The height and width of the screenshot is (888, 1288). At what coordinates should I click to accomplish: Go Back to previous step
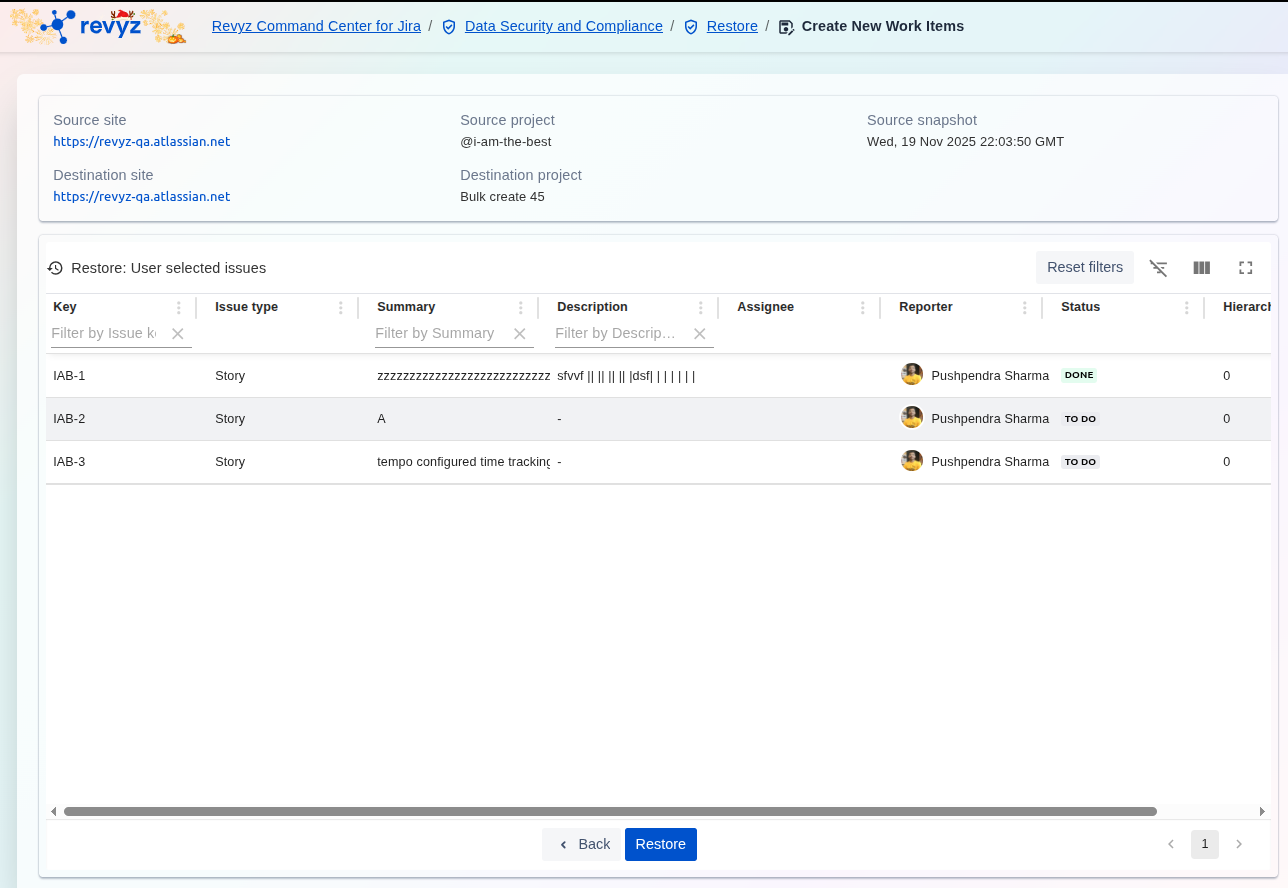coord(583,844)
